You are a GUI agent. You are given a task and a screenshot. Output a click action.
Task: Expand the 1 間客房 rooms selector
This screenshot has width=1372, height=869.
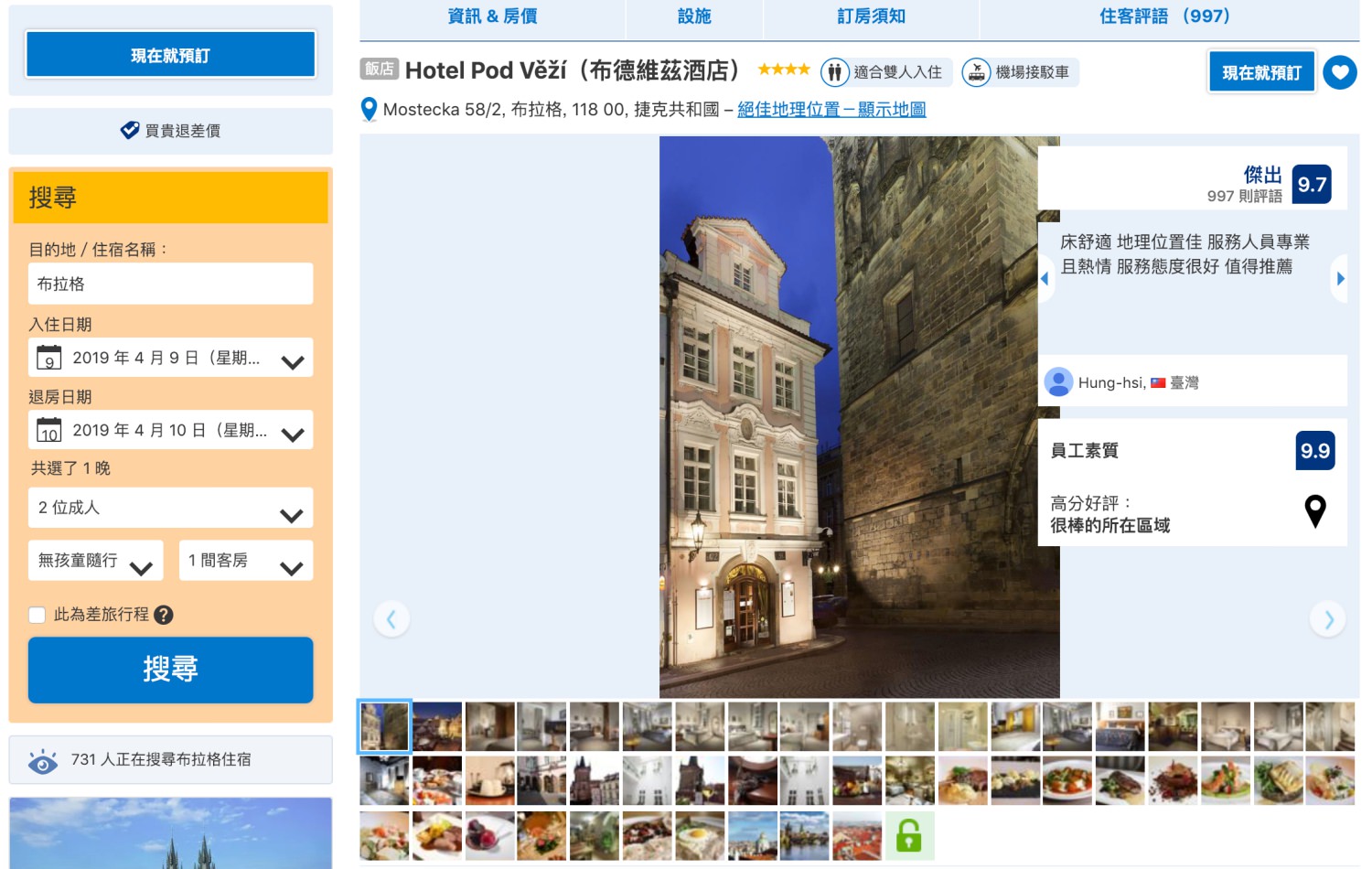click(246, 561)
